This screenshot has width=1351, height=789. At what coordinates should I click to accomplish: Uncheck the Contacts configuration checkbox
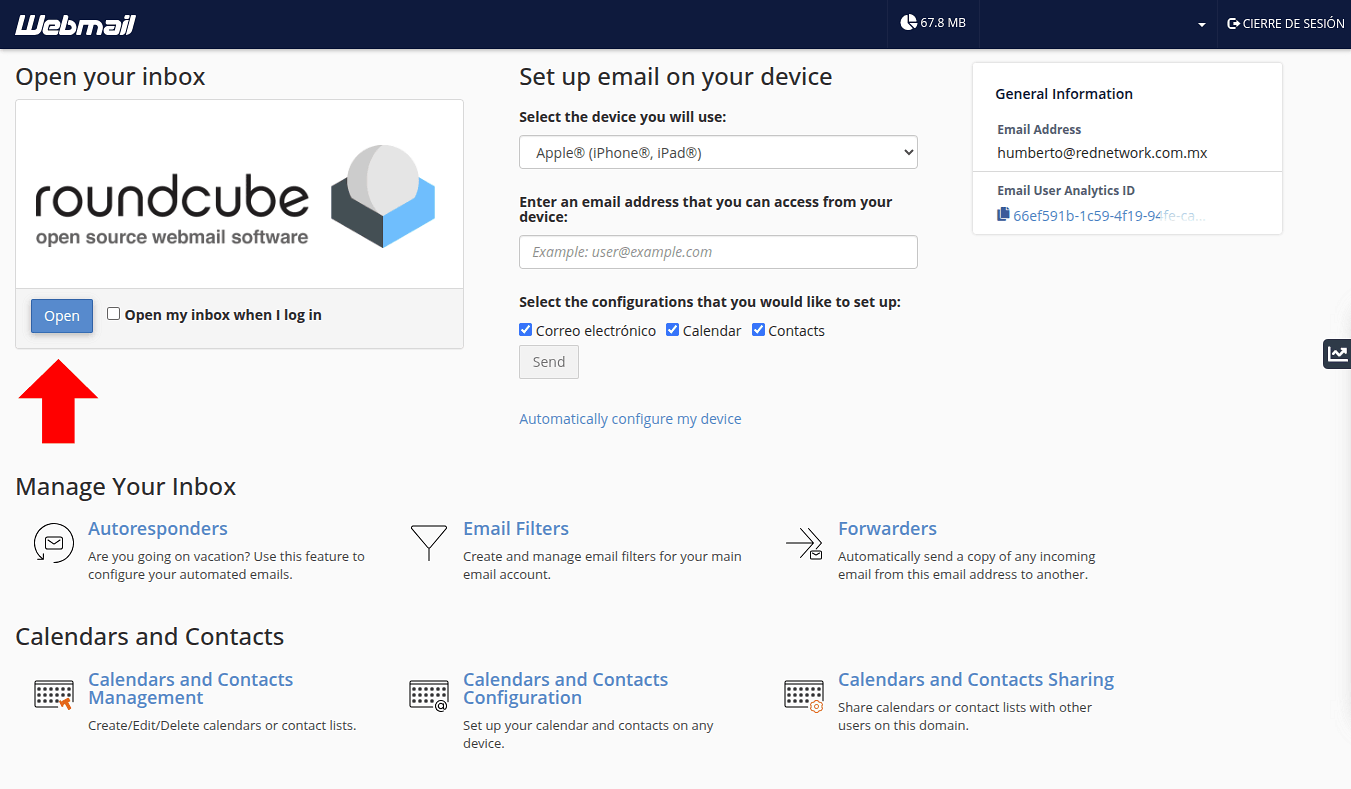[x=758, y=330]
